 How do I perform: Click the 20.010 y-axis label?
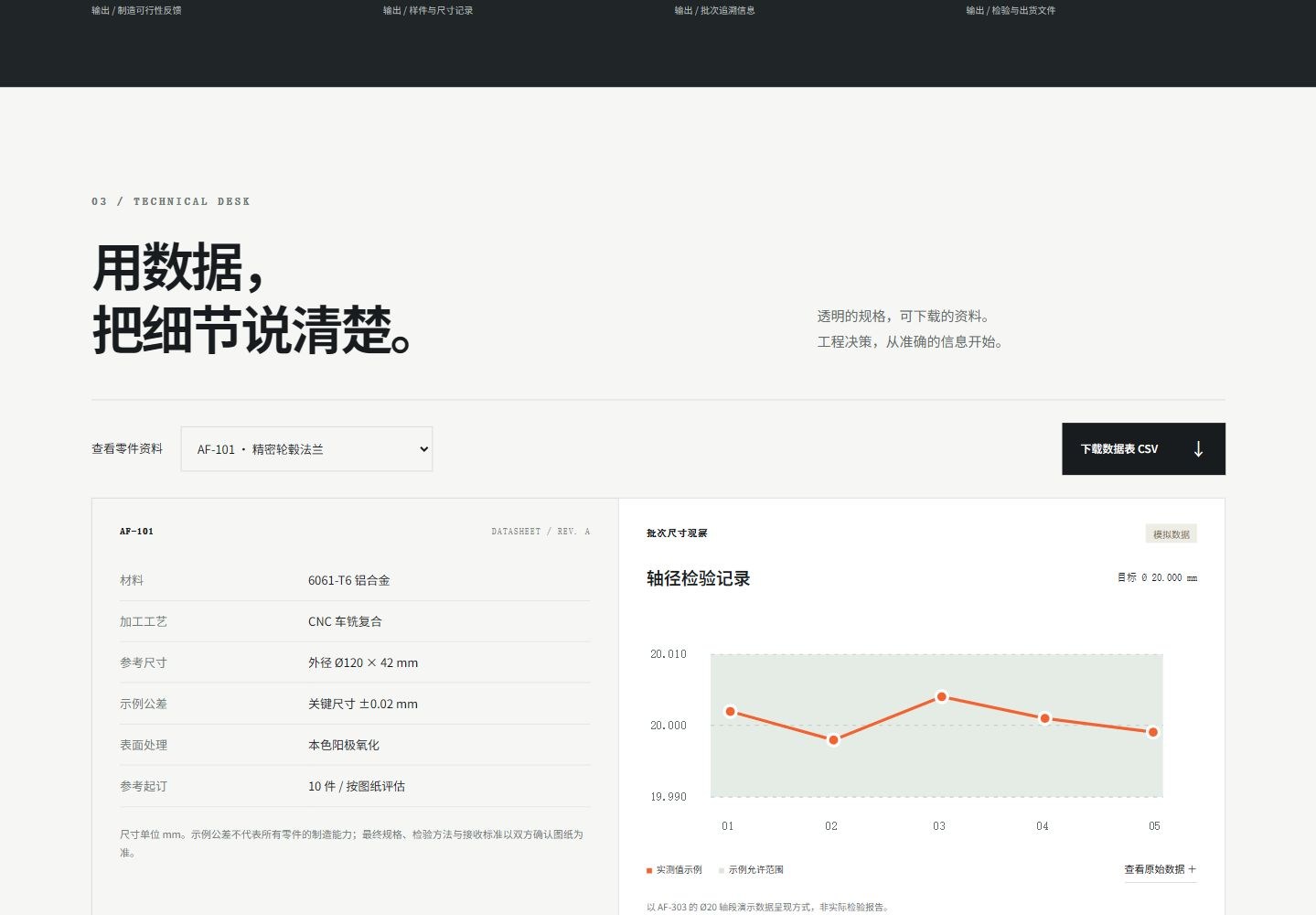669,654
